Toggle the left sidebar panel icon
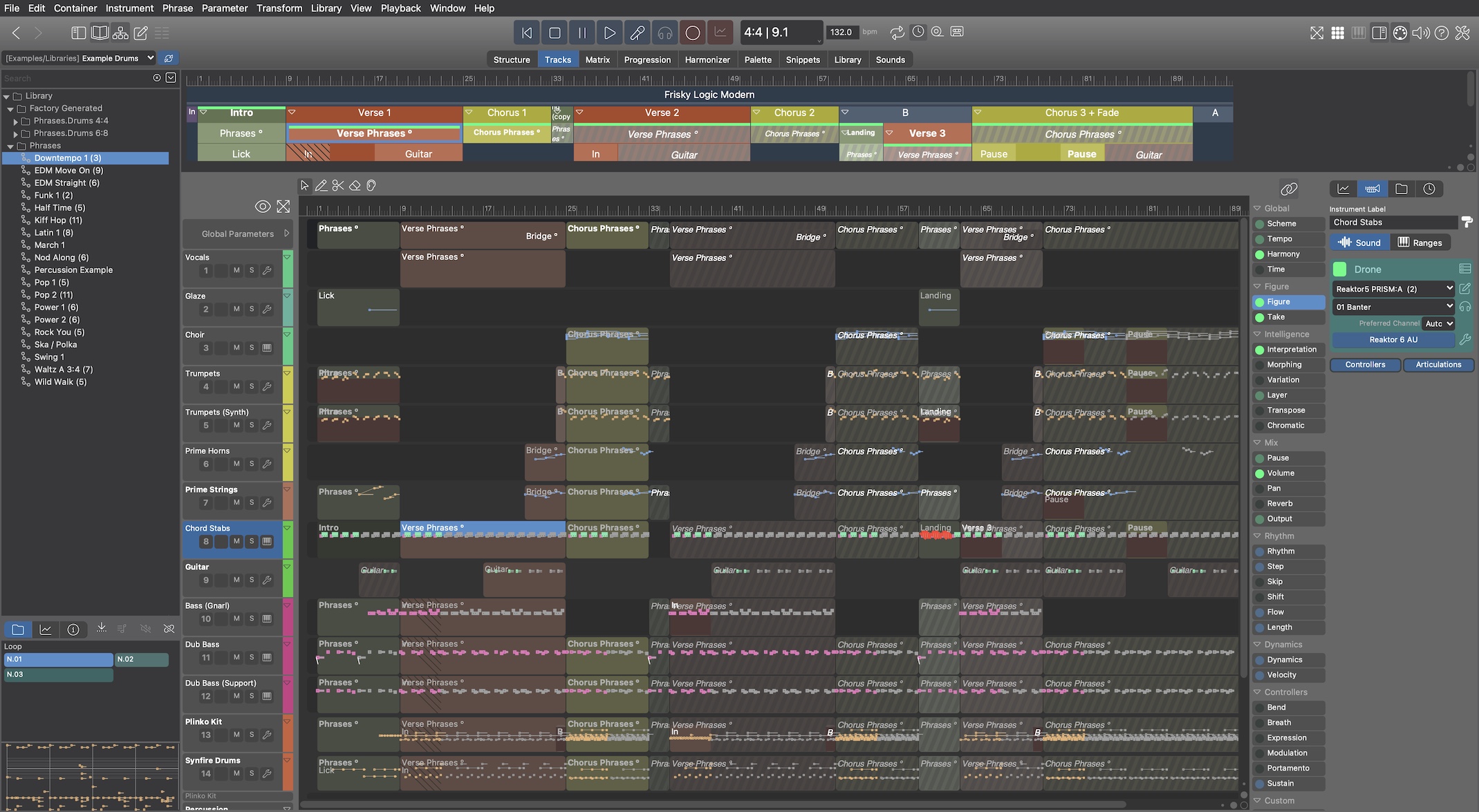This screenshot has width=1479, height=812. click(79, 32)
